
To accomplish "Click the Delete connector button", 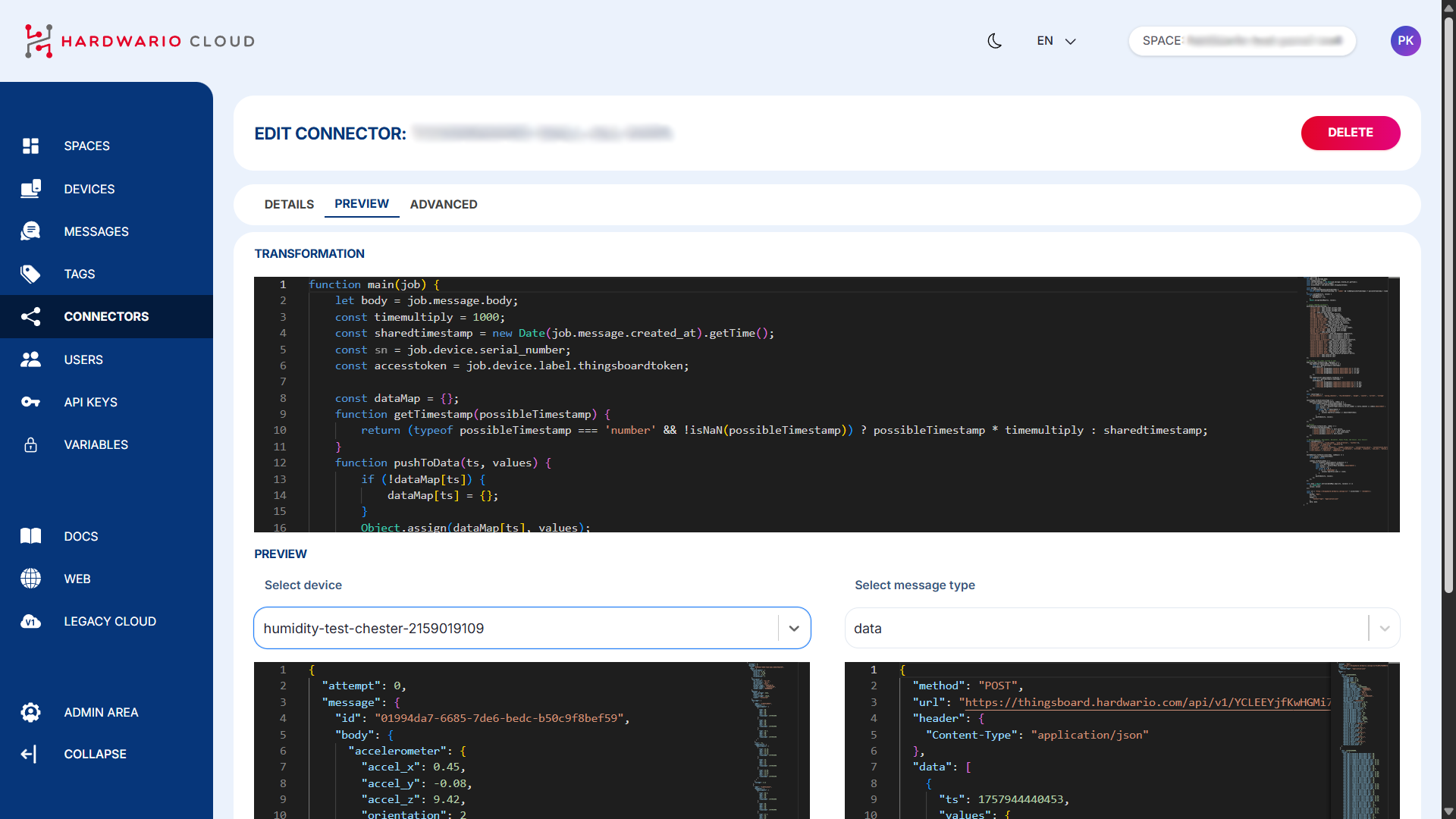I will tap(1351, 133).
